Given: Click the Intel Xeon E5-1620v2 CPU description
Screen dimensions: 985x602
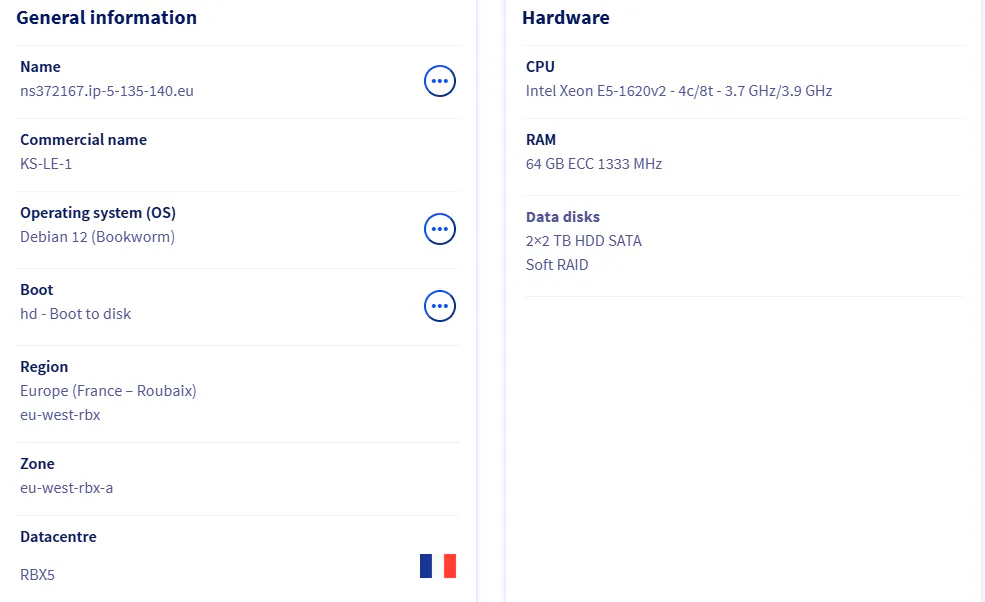Looking at the screenshot, I should (x=679, y=91).
